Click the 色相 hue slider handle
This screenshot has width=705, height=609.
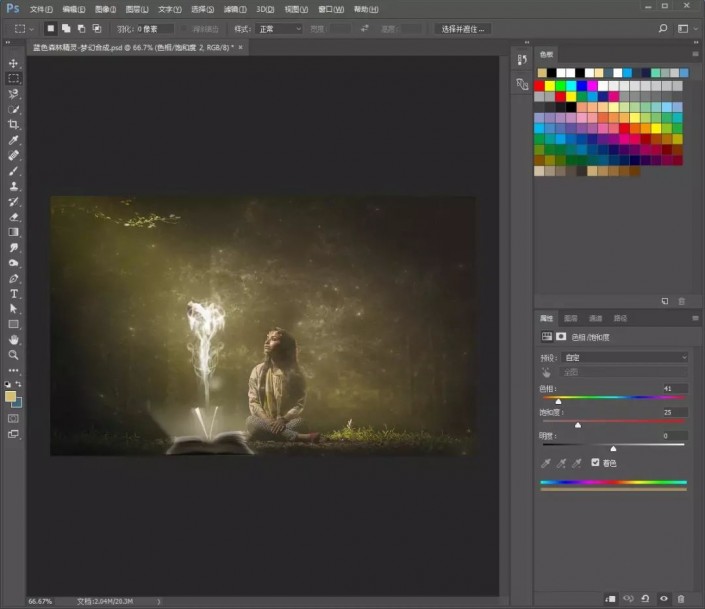pyautogui.click(x=558, y=401)
